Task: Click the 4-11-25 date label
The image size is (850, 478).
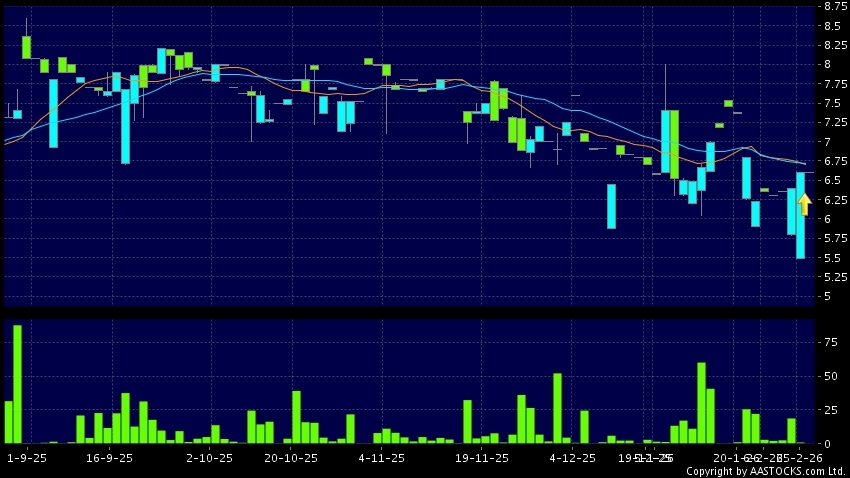Action: pos(380,457)
